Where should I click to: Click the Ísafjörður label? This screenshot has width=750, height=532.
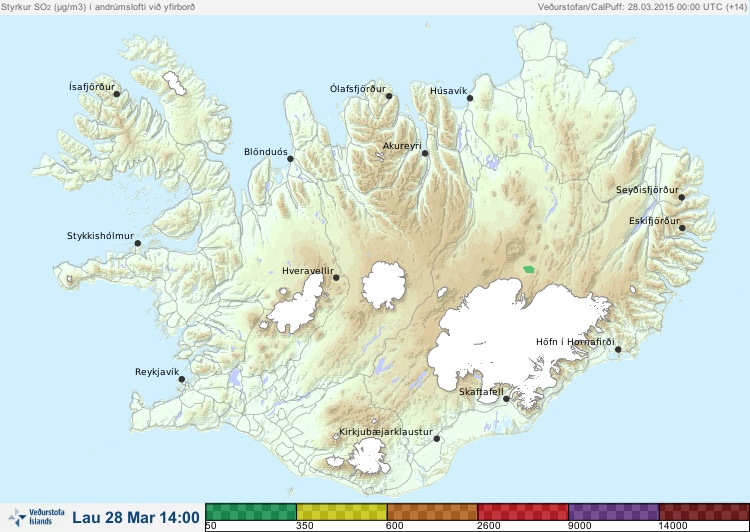(x=92, y=87)
